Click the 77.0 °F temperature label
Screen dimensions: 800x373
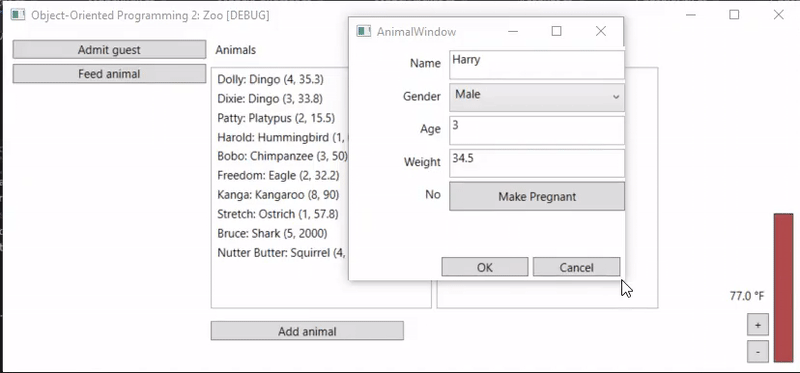point(747,296)
